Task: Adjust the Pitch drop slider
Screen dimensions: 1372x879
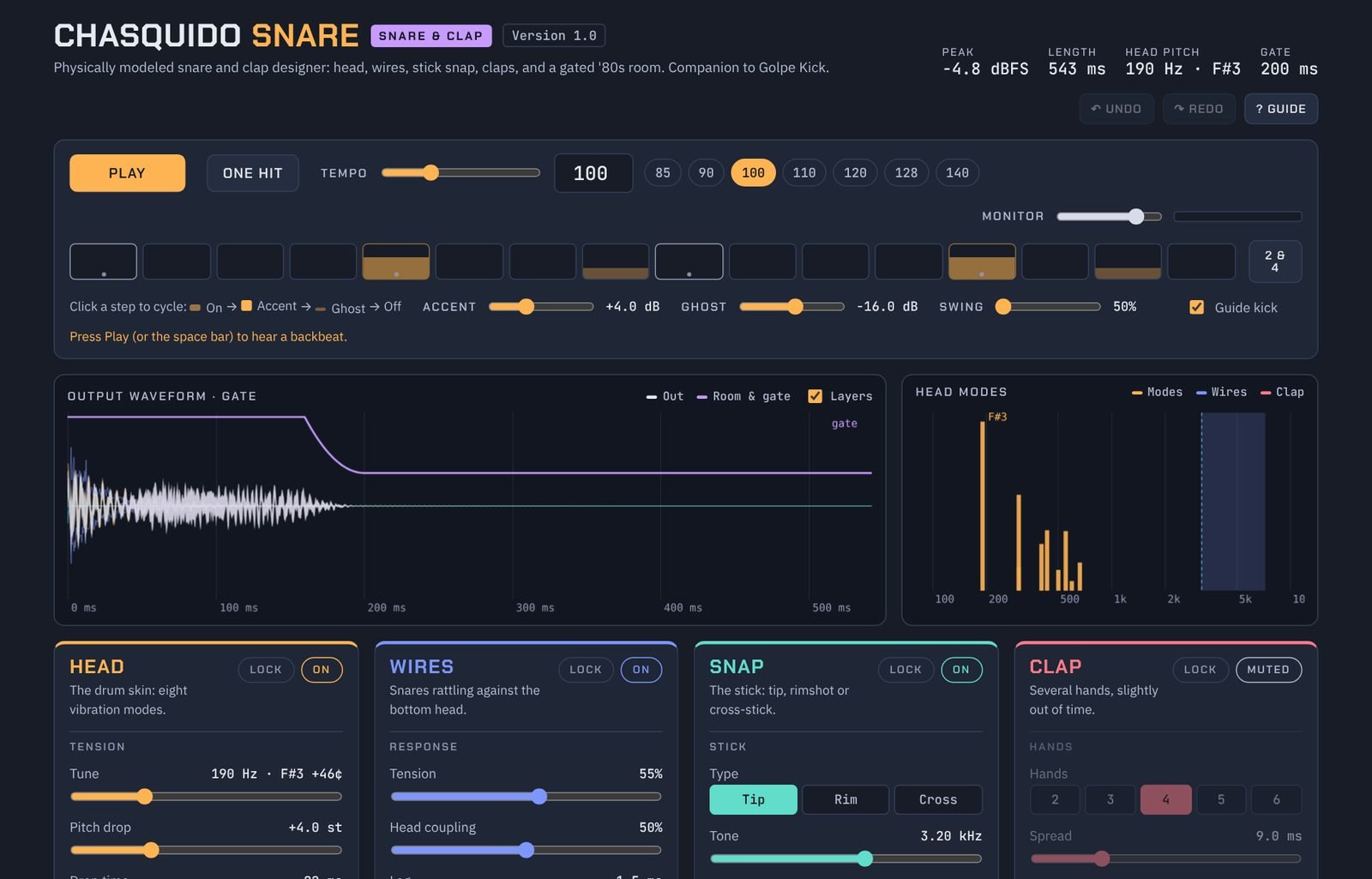Action: [x=206, y=850]
